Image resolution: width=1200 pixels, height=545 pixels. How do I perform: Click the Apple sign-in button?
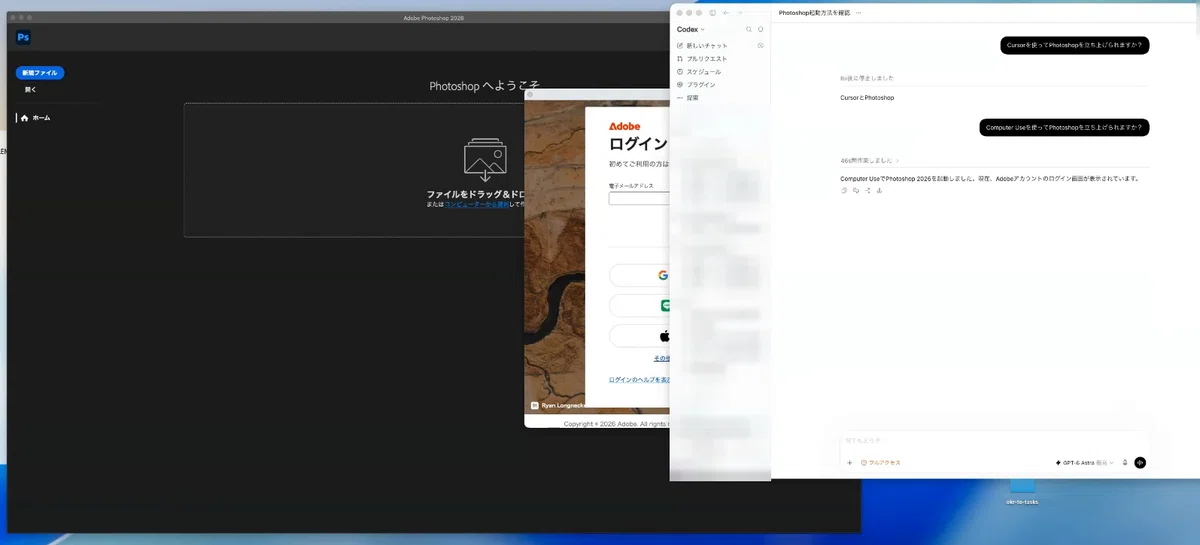click(640, 336)
